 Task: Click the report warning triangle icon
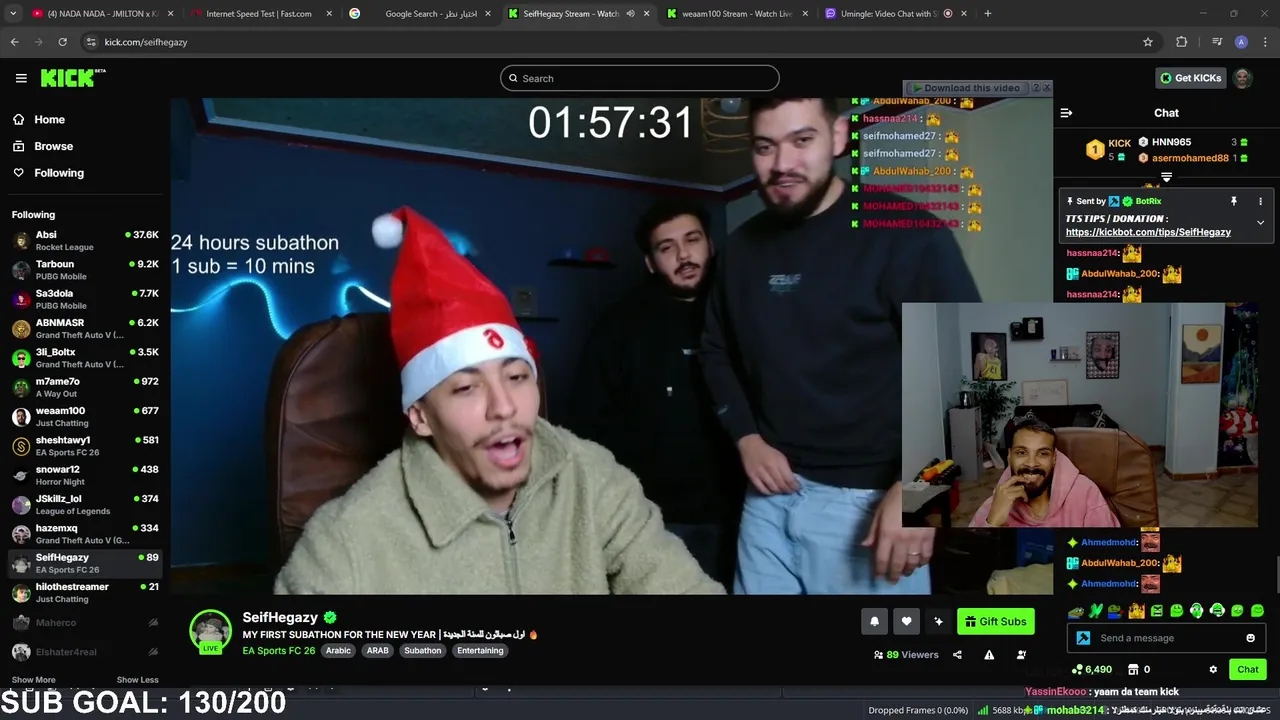tap(989, 655)
